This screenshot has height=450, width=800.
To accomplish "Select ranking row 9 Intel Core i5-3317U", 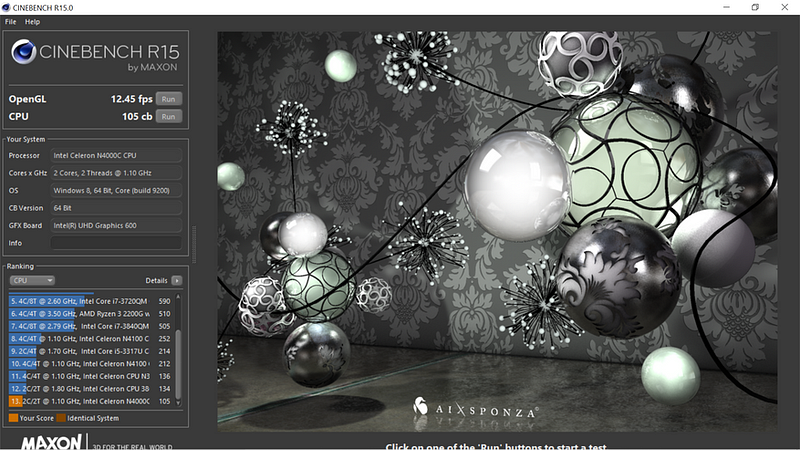I will pos(91,351).
